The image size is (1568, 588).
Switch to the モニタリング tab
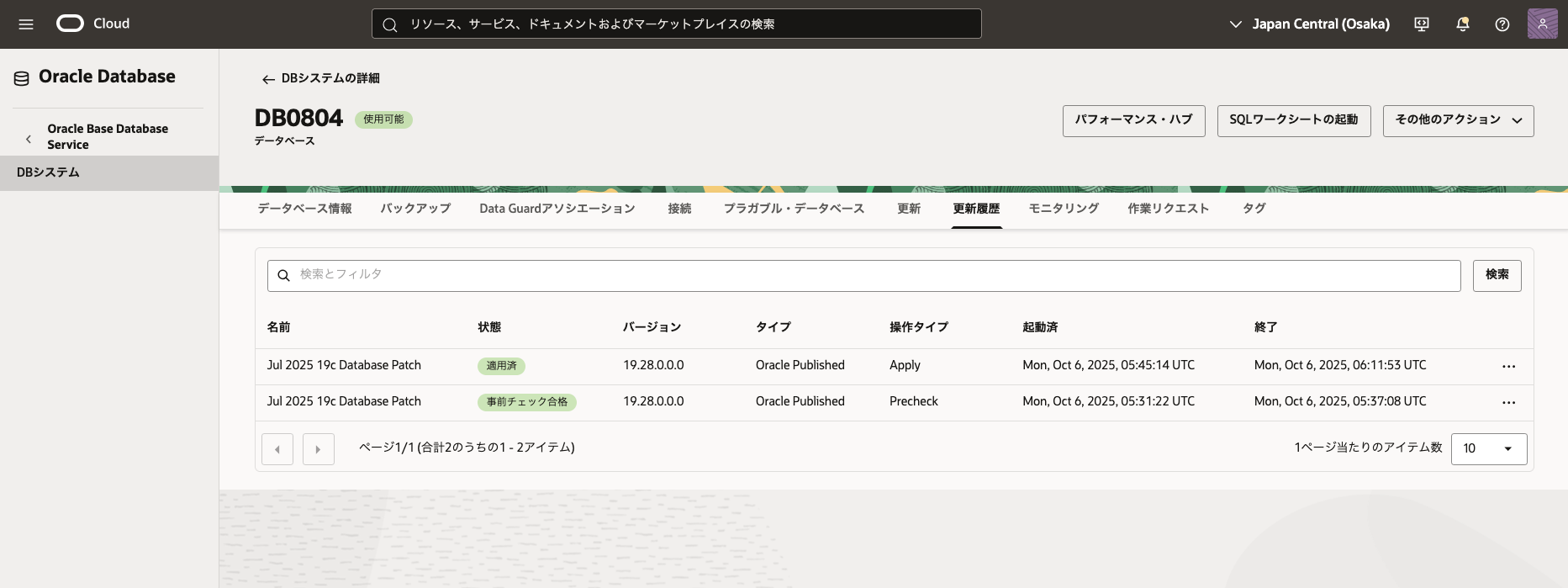coord(1064,209)
